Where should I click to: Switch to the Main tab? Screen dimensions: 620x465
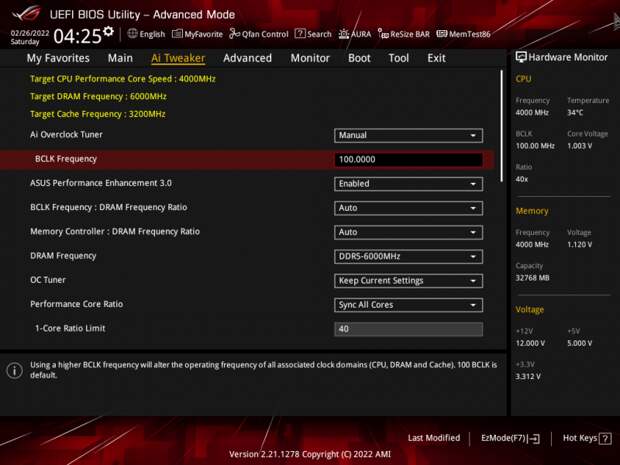pyautogui.click(x=120, y=58)
